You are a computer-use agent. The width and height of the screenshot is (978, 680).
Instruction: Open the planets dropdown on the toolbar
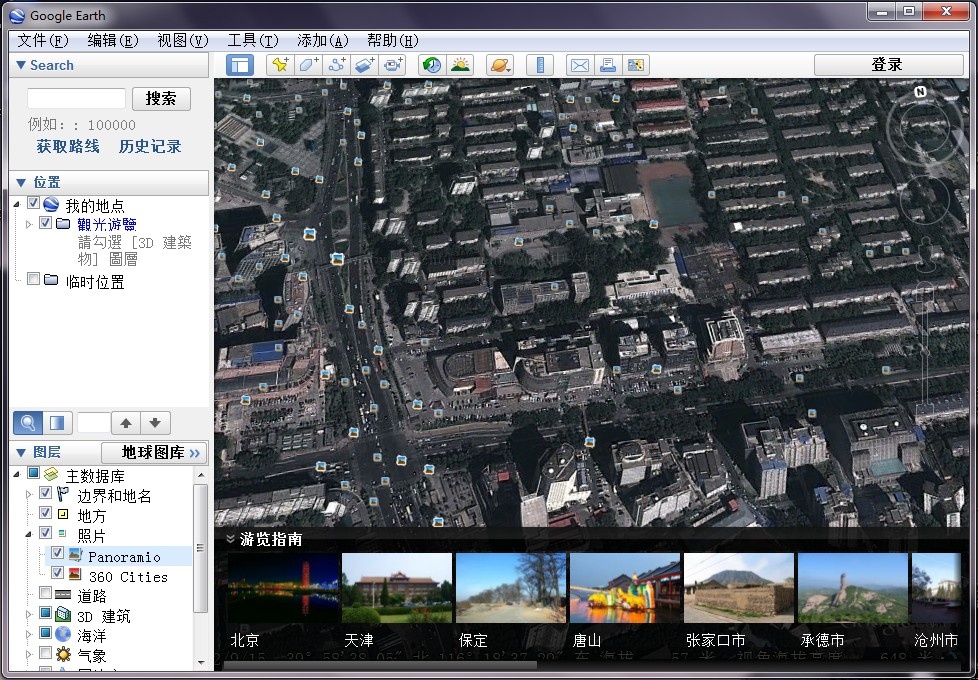point(501,64)
